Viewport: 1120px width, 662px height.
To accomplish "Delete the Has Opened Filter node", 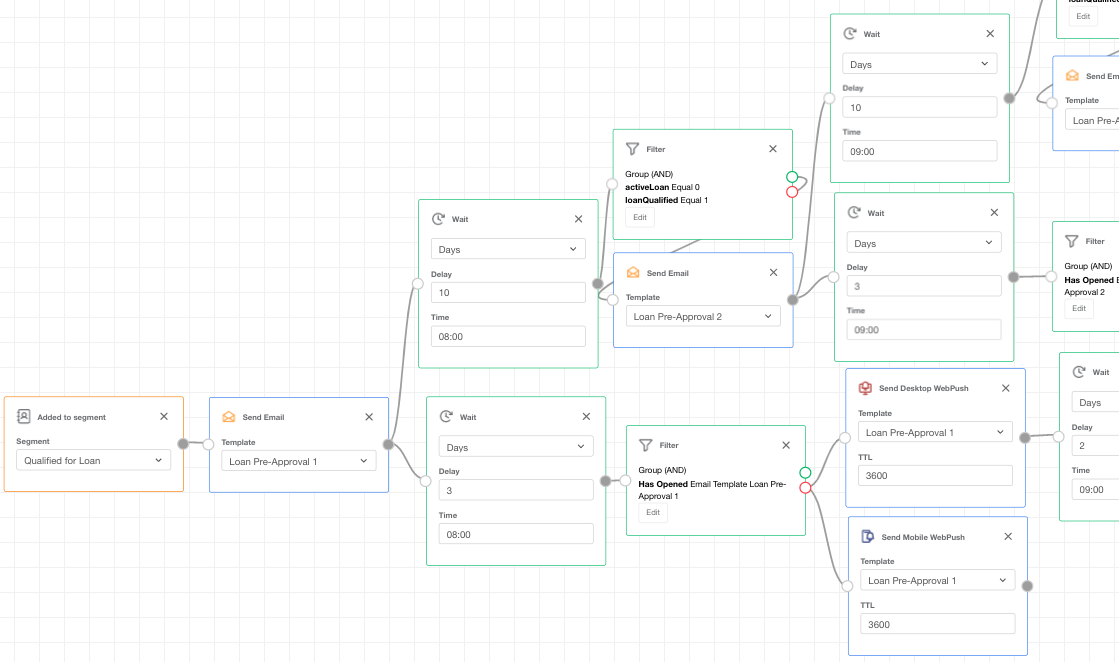I will click(x=786, y=445).
